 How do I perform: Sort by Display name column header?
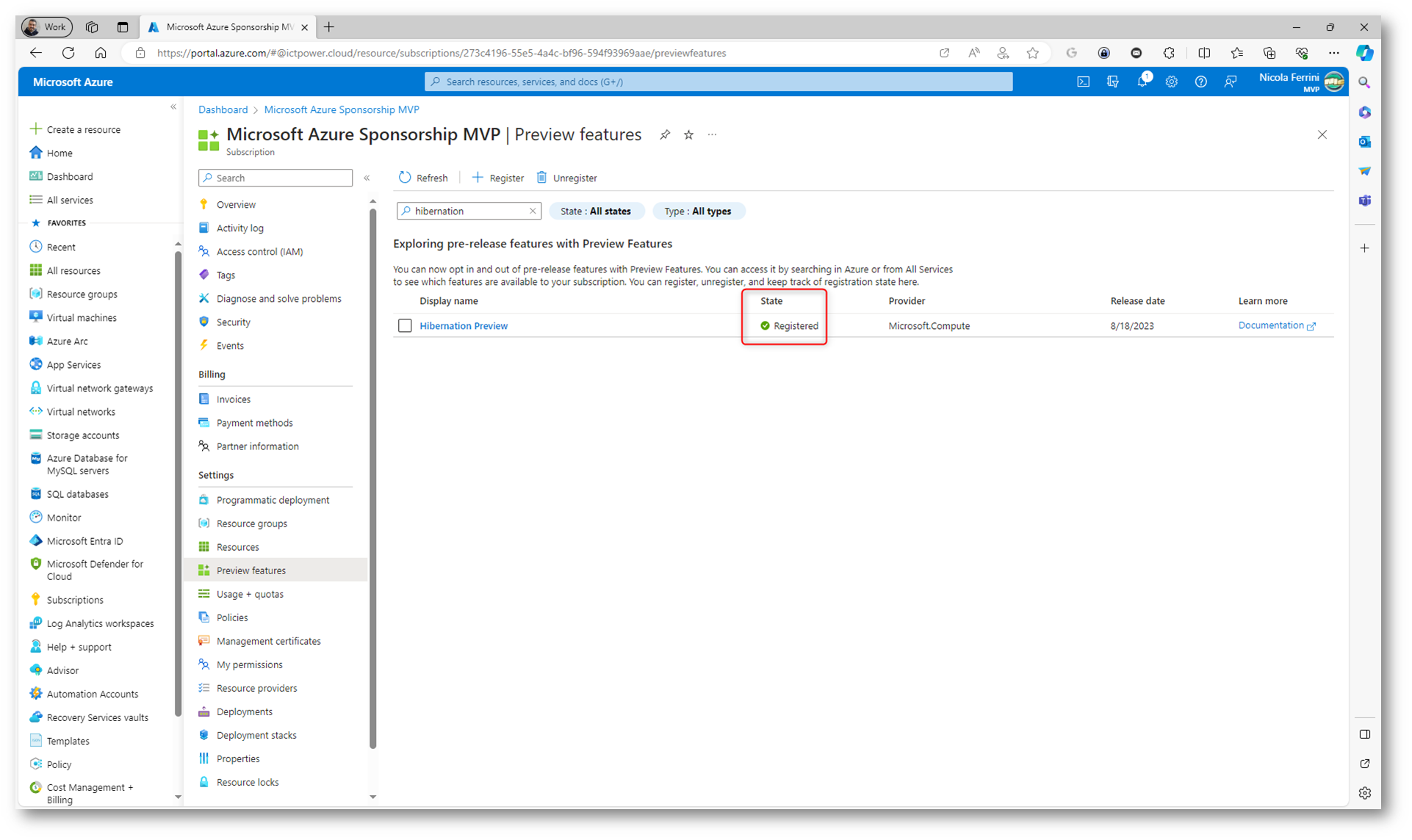coord(449,301)
